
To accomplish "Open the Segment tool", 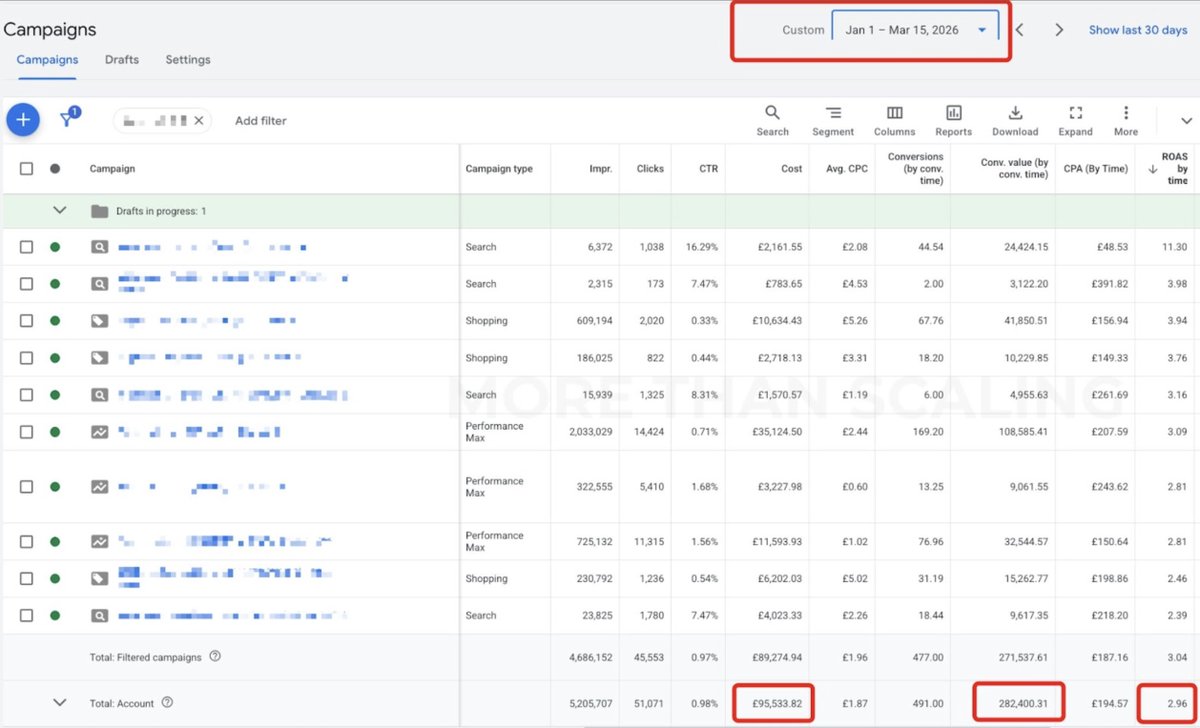I will click(x=833, y=120).
